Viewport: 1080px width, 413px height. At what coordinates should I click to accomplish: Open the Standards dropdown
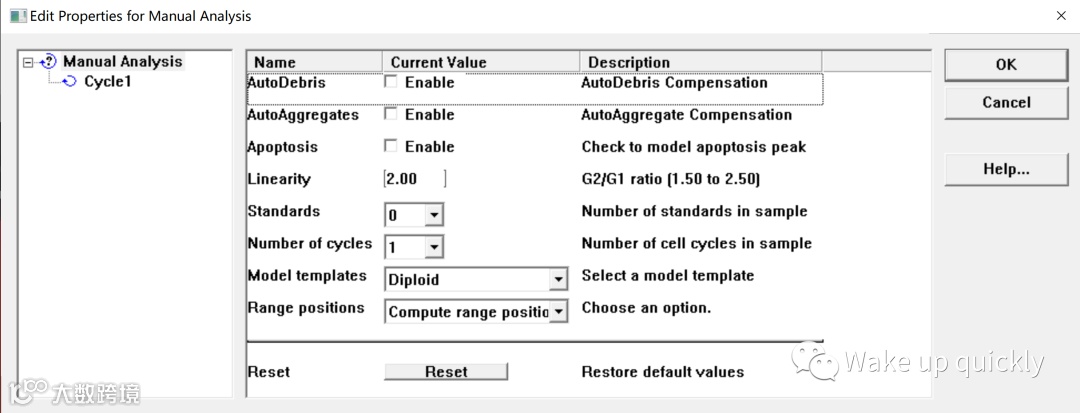pyautogui.click(x=433, y=215)
